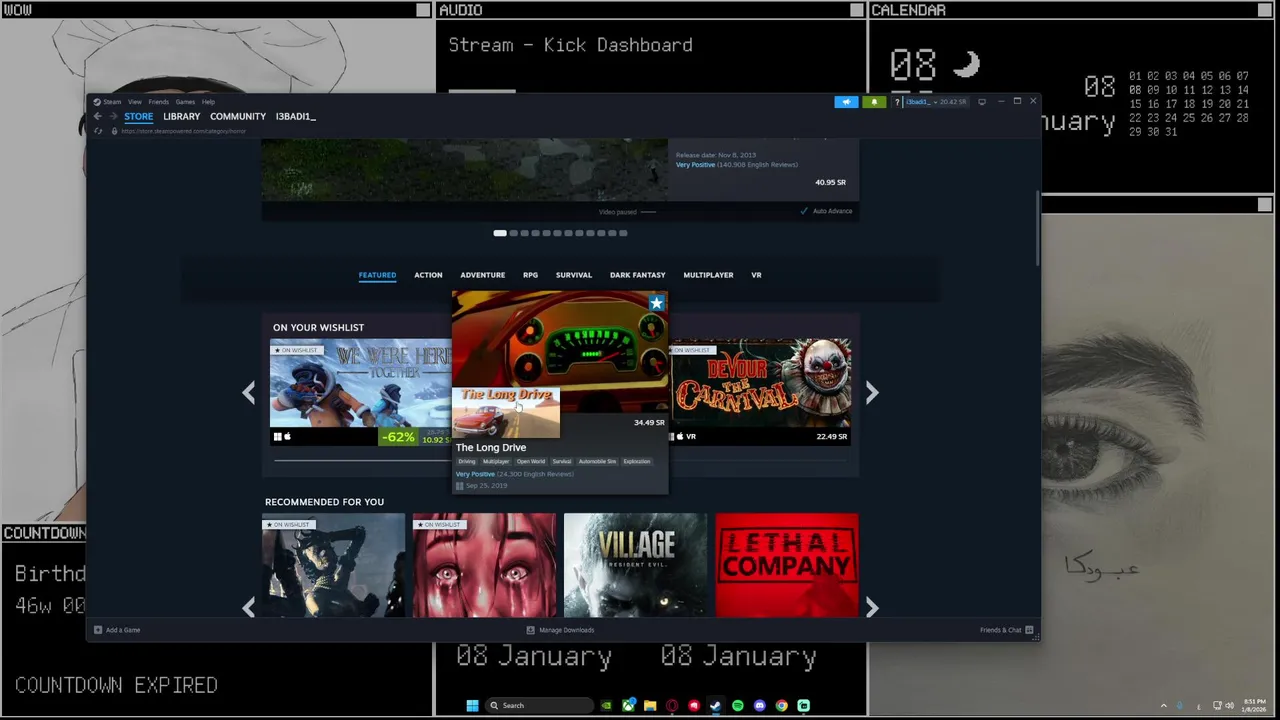
Task: Open the COMMUNITY tab
Action: click(x=238, y=117)
